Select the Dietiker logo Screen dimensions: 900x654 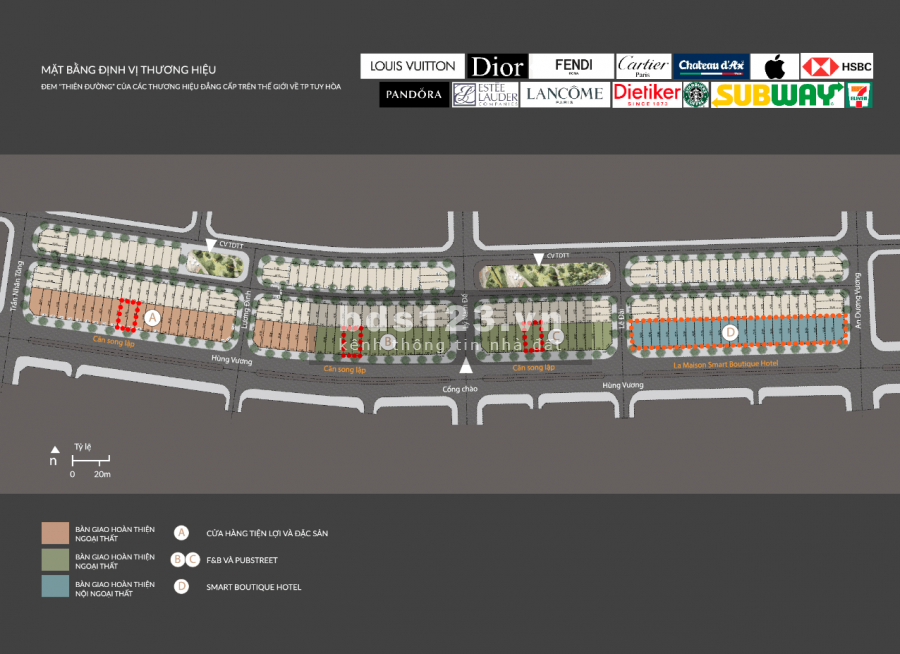point(646,95)
